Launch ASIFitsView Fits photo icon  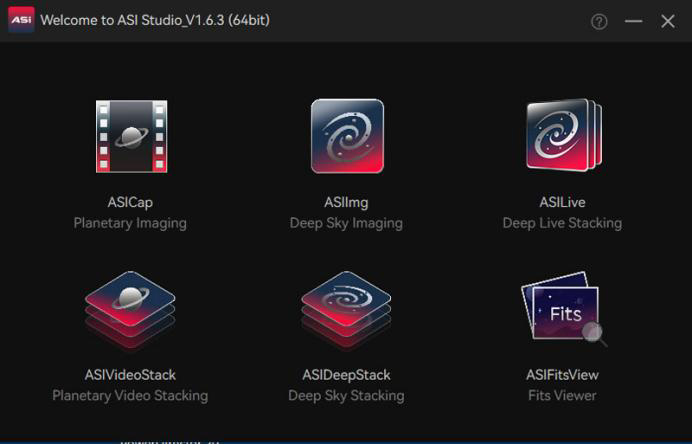click(x=564, y=309)
